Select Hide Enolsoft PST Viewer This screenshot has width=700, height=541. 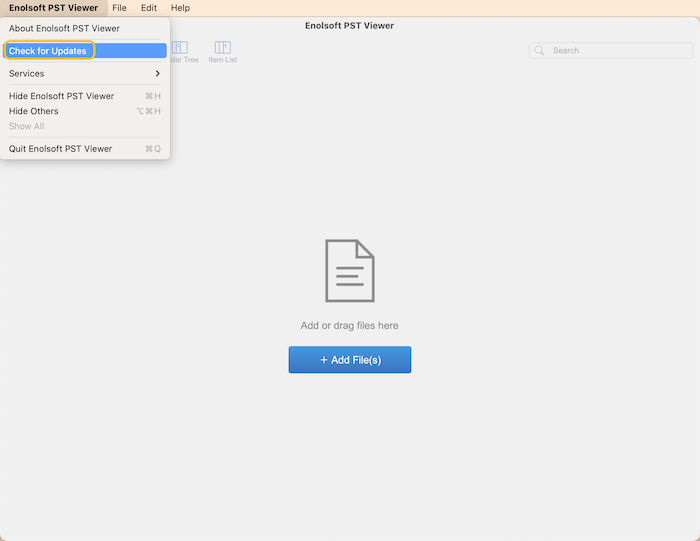point(61,96)
